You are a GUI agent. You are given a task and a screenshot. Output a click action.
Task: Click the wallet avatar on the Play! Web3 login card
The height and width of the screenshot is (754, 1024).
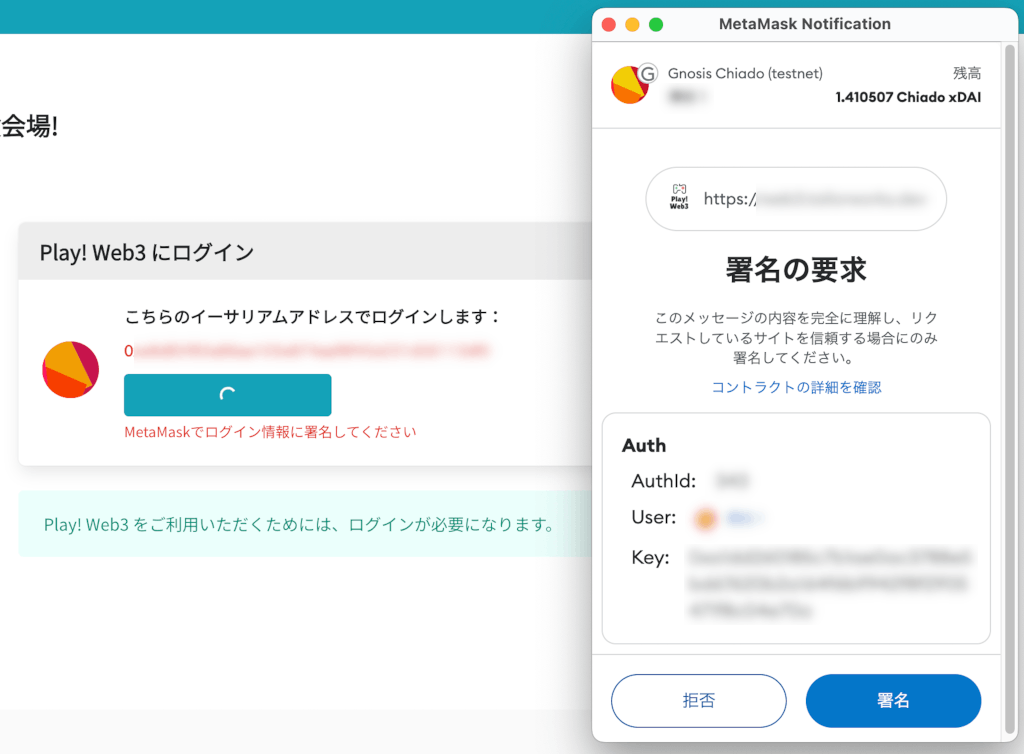(71, 369)
